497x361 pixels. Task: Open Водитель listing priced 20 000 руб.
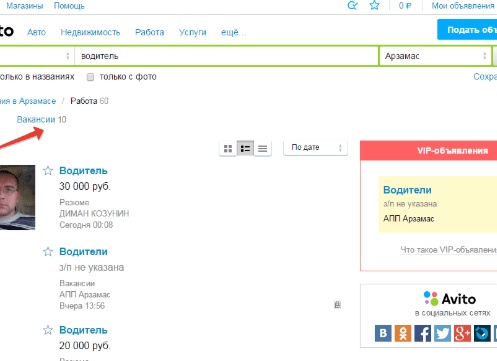83,330
